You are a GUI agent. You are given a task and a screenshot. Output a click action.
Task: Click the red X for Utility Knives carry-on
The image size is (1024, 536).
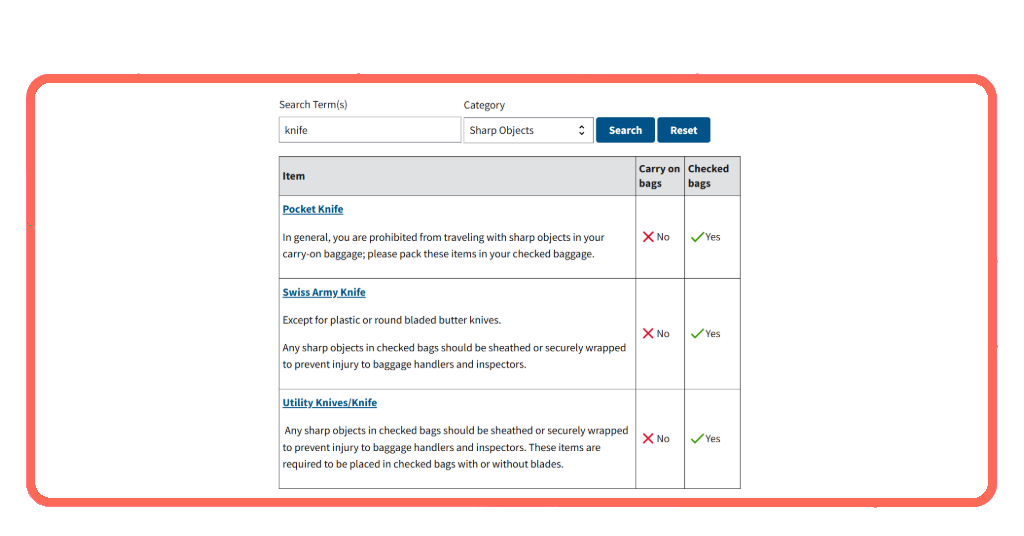648,439
